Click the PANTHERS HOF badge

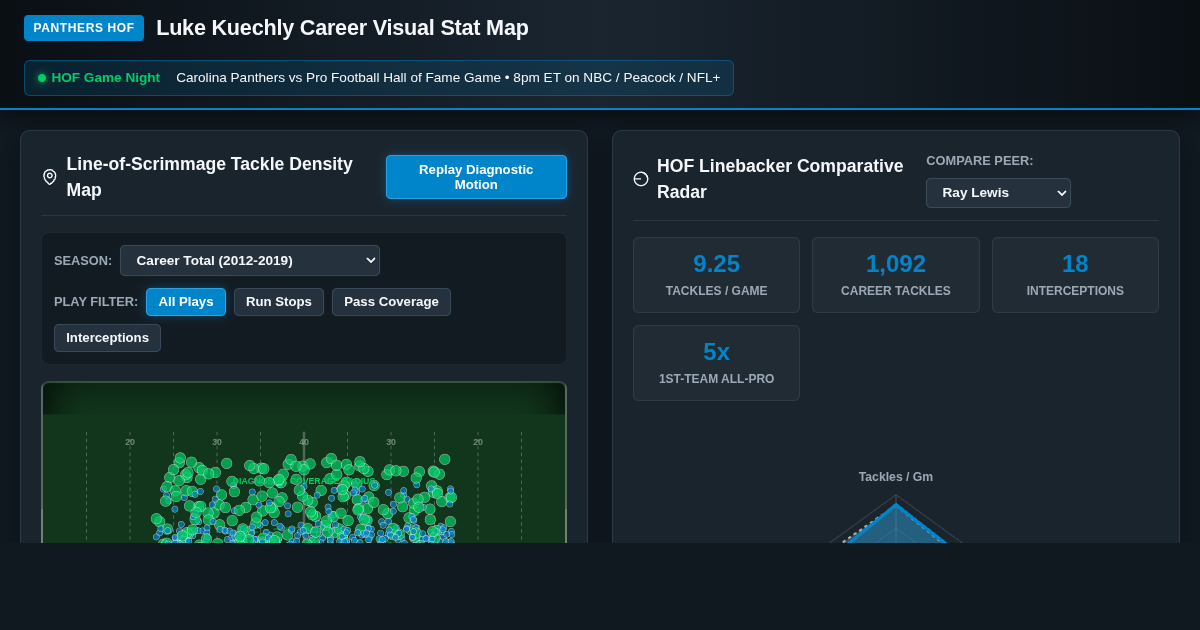pyautogui.click(x=84, y=28)
